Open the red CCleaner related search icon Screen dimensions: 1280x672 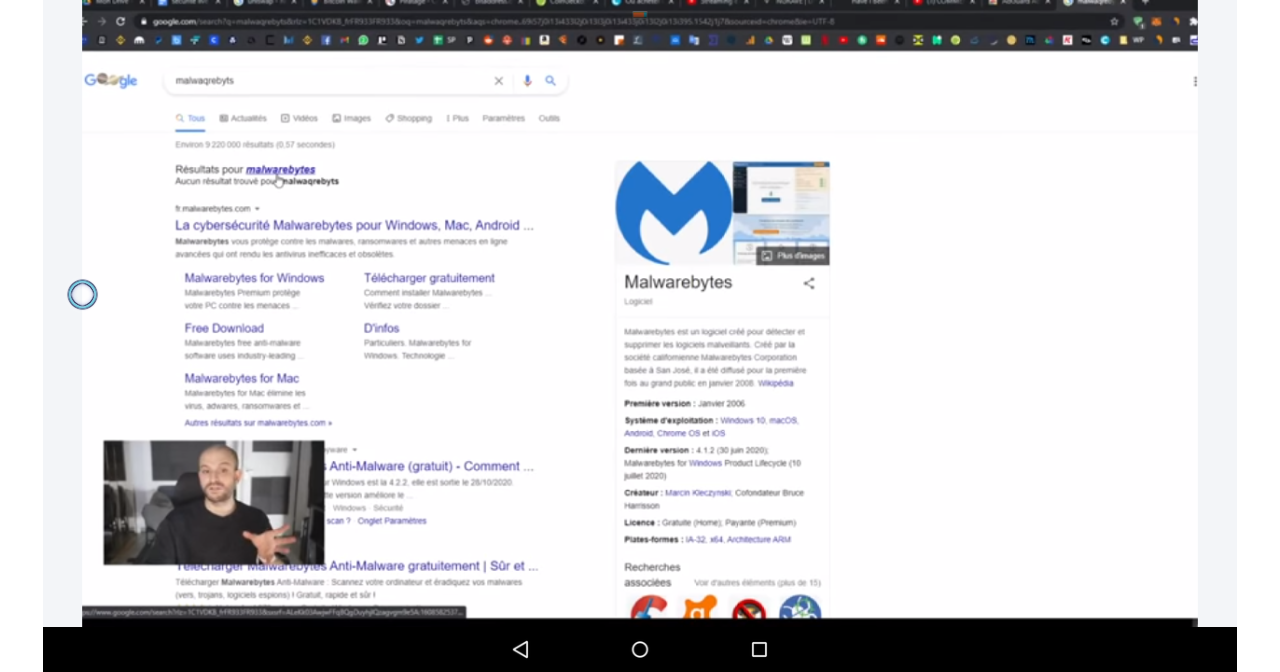(x=649, y=608)
